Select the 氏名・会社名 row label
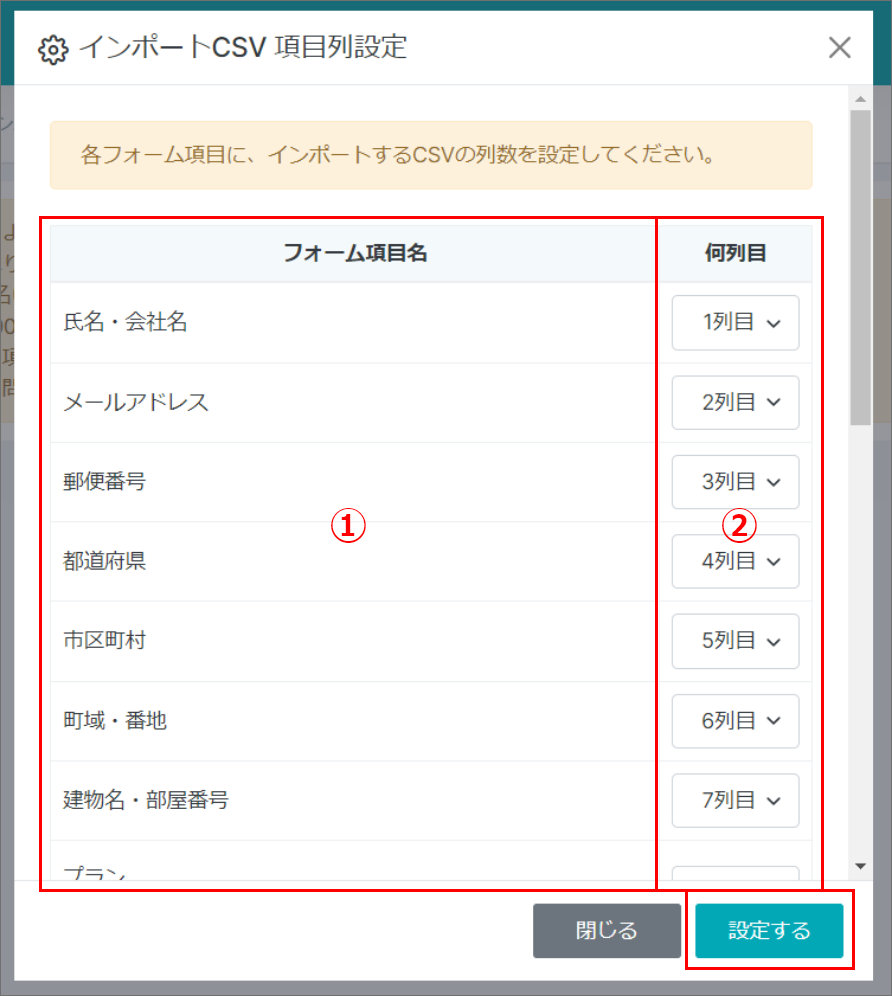This screenshot has height=996, width=892. [125, 323]
